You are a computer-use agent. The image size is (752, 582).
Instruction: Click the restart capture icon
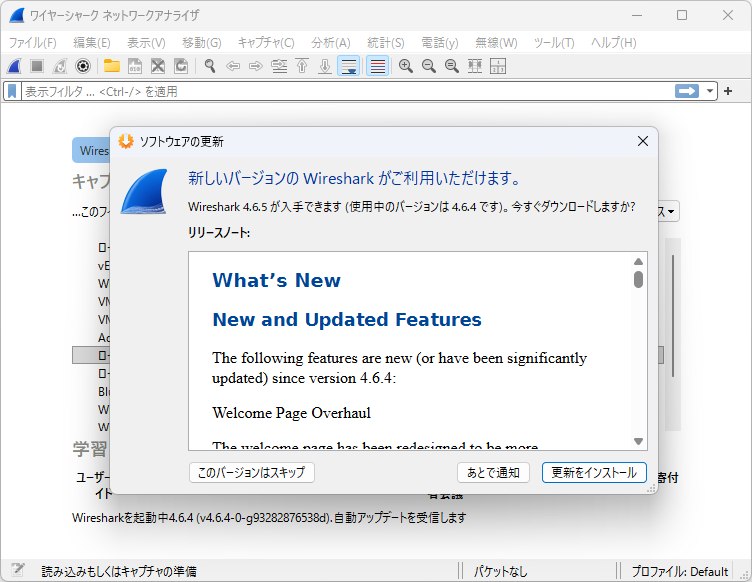pyautogui.click(x=60, y=66)
